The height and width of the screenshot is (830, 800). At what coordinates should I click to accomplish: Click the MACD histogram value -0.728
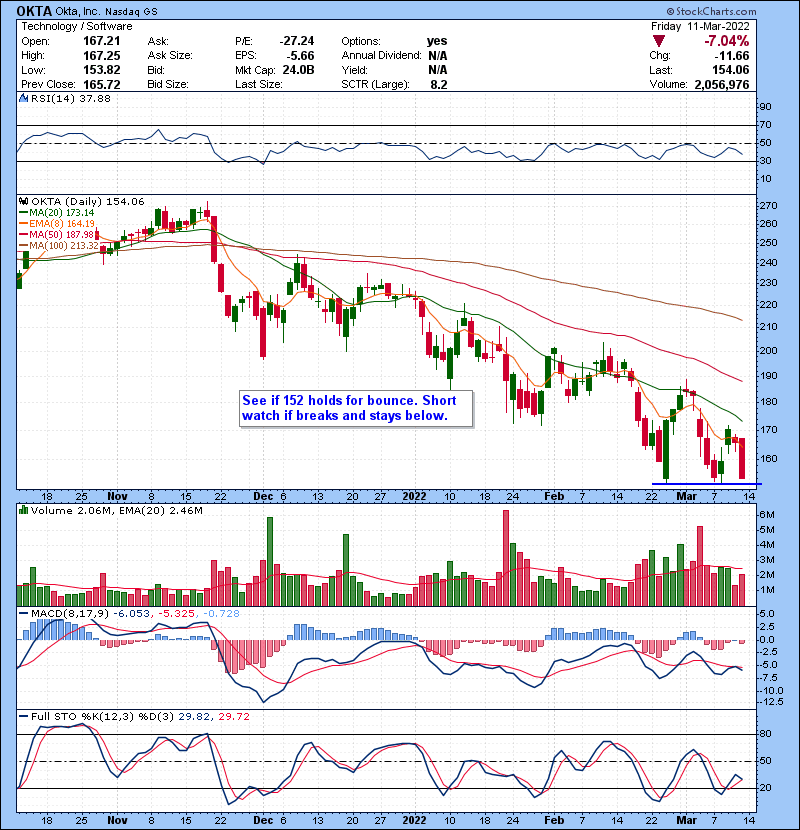(x=220, y=614)
